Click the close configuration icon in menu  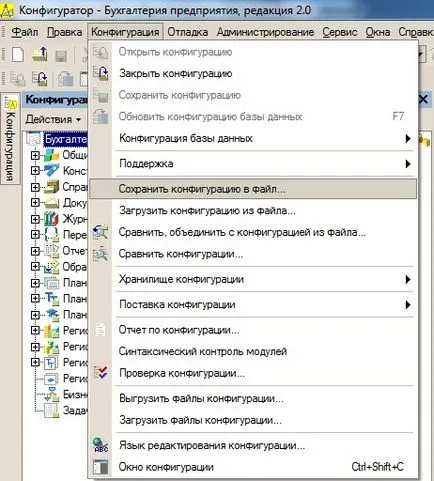pyautogui.click(x=100, y=73)
